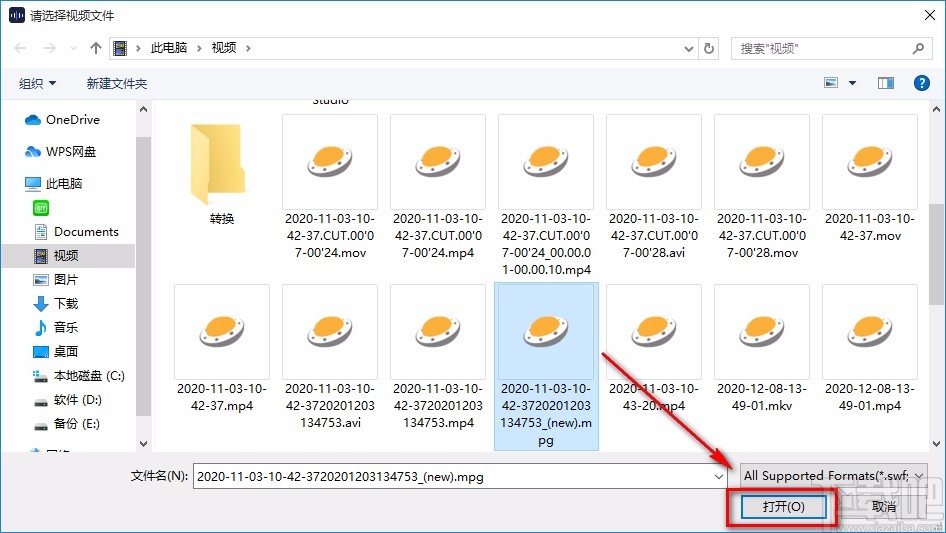Screen dimensions: 946x533
Task: Select file 2020-11-03-10-42-3720201203134753.avi
Action: point(330,358)
